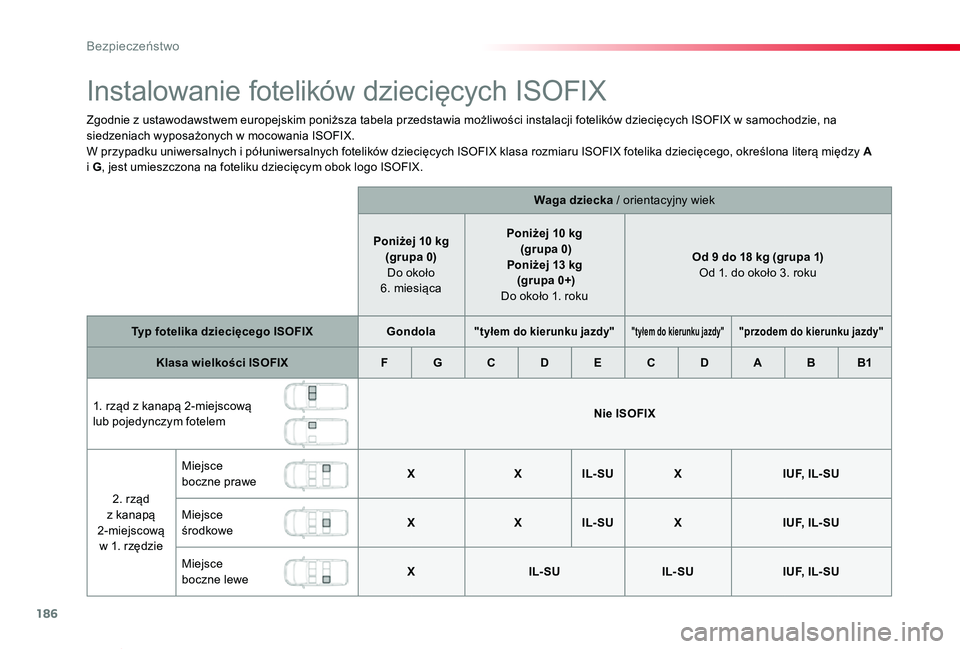
Task: Click page number 186
Action: tap(47, 613)
